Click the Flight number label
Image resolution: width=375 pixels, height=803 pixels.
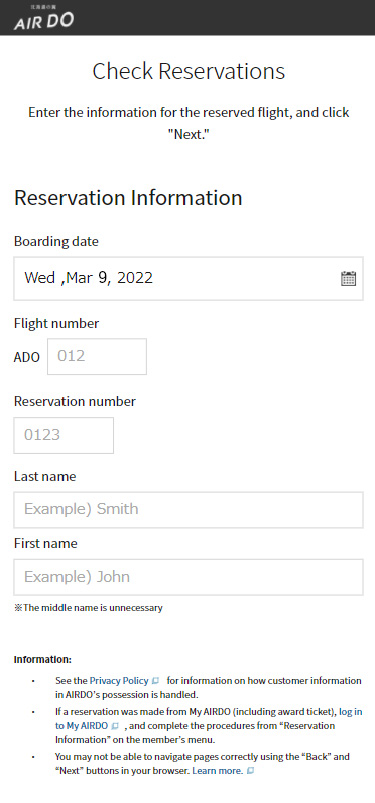point(56,324)
